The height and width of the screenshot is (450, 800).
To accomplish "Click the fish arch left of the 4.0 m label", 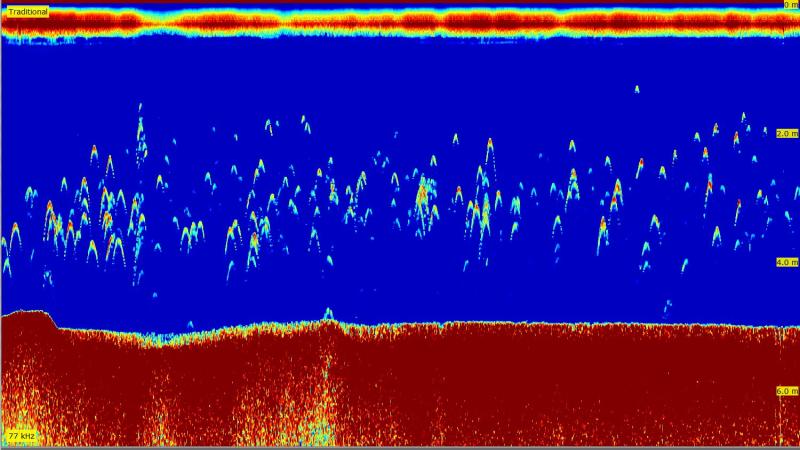I will pyautogui.click(x=739, y=242).
